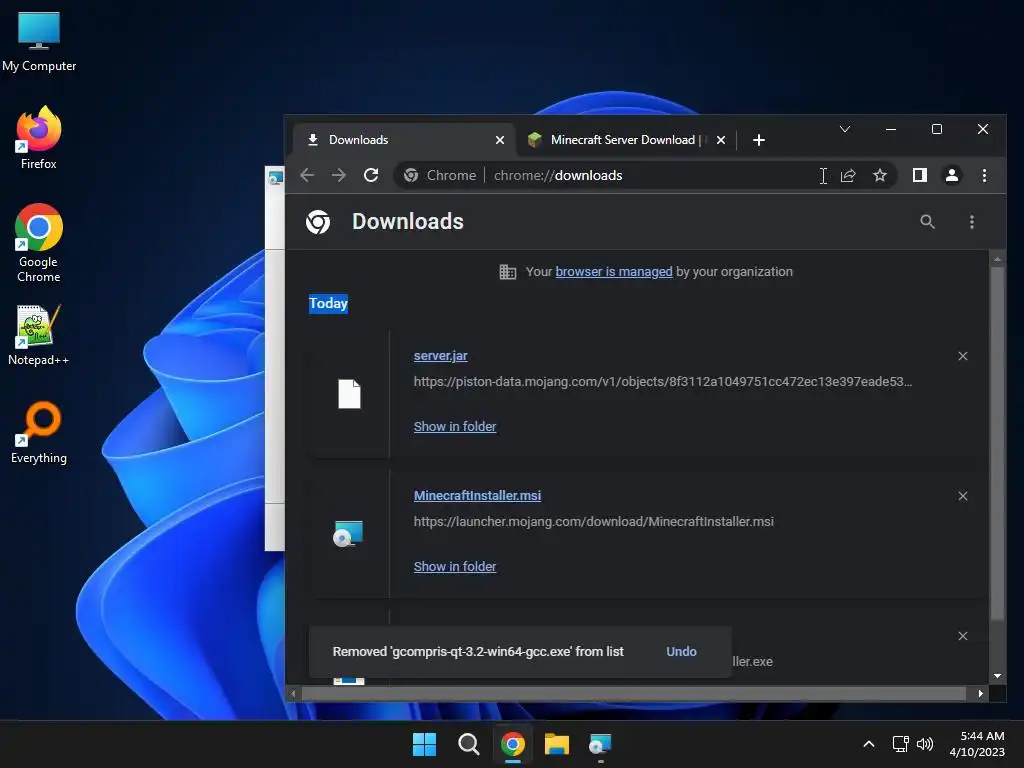1024x768 pixels.
Task: Click the vertical scrollbar down arrow
Action: pos(997,676)
